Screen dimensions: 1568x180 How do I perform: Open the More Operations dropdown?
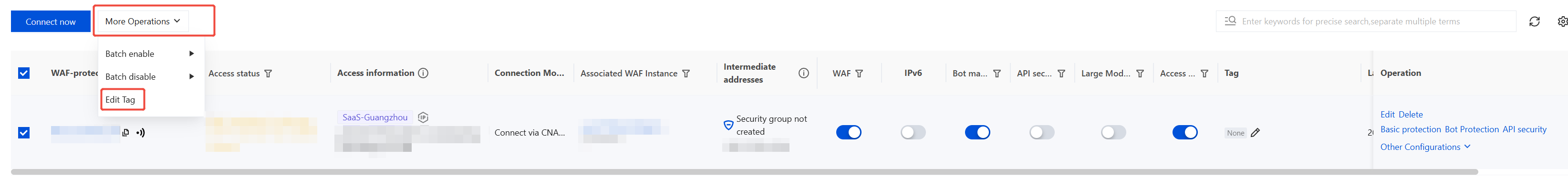143,21
